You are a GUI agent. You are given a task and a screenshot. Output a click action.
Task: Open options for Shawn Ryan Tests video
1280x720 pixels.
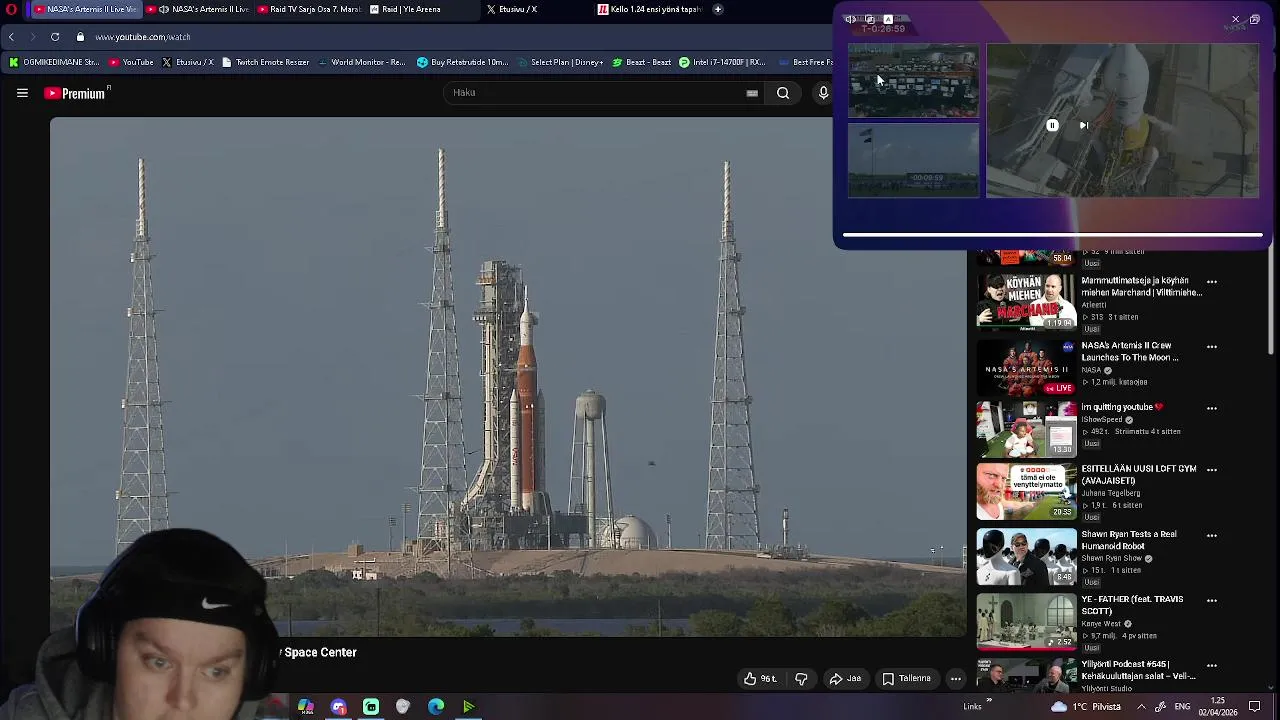(x=1212, y=535)
